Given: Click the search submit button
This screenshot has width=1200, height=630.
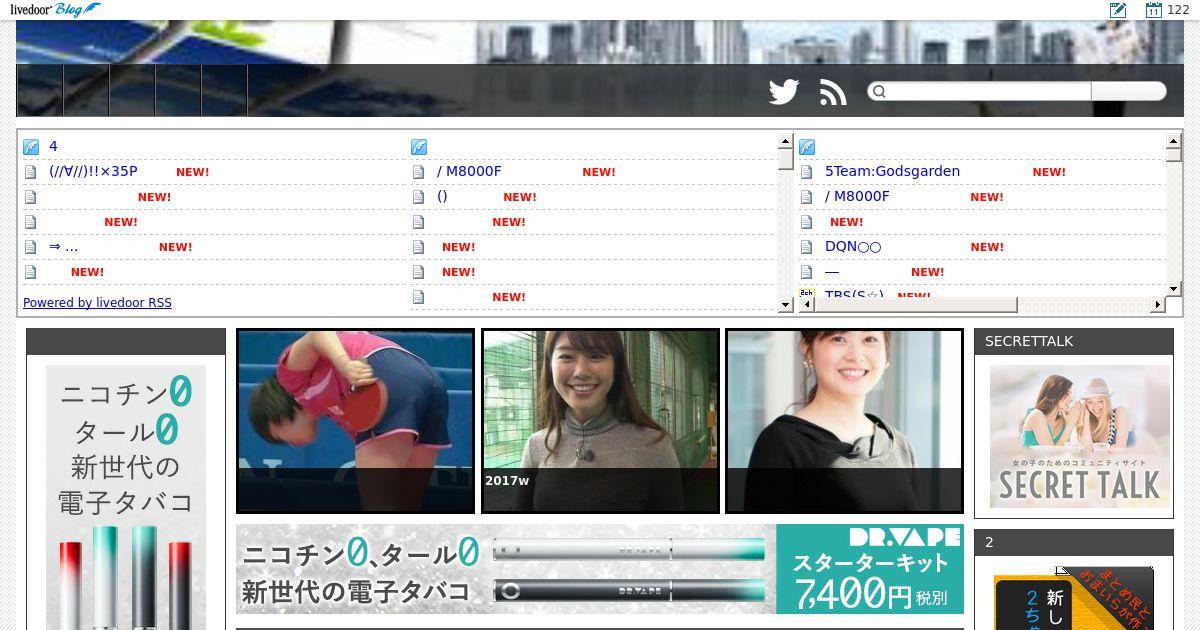Looking at the screenshot, I should click(1128, 92).
